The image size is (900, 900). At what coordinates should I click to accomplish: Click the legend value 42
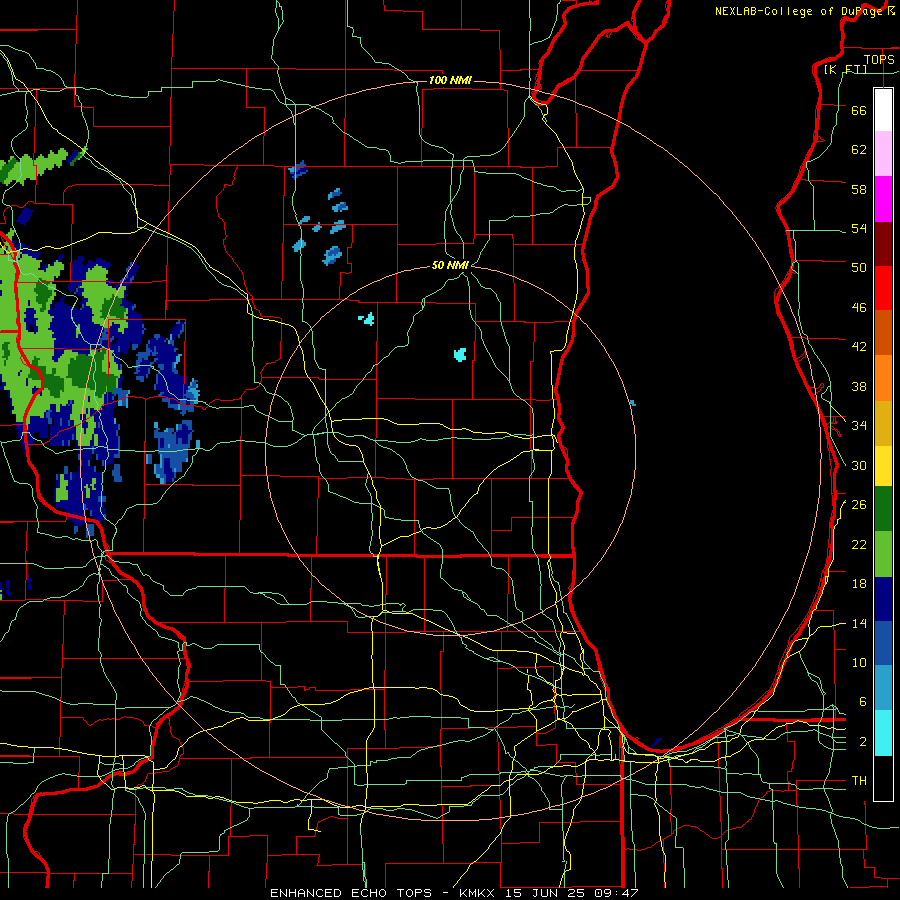[859, 347]
